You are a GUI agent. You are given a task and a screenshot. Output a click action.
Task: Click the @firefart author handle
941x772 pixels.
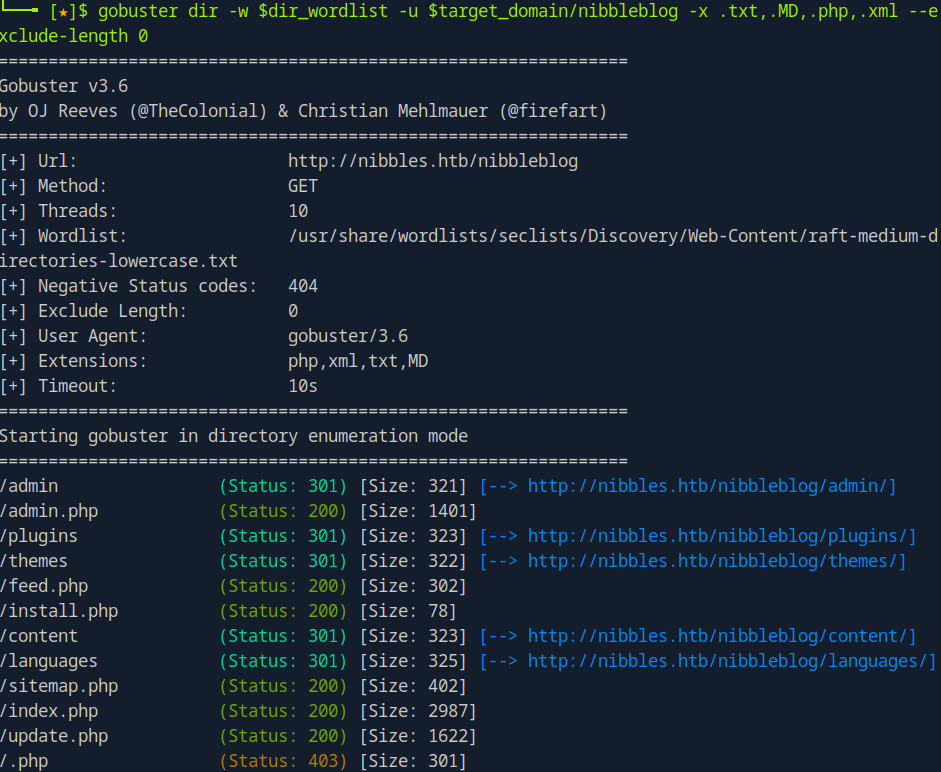point(553,111)
